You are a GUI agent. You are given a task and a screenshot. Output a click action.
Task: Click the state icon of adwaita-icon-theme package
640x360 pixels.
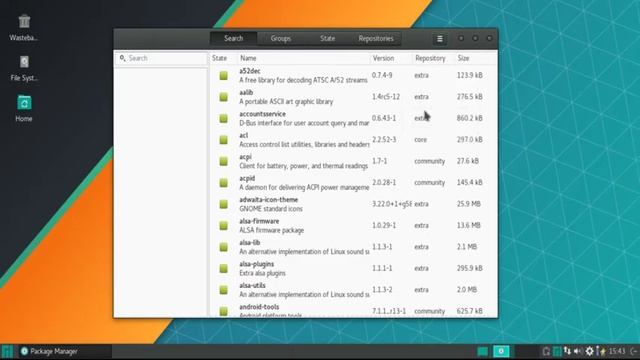pos(223,204)
